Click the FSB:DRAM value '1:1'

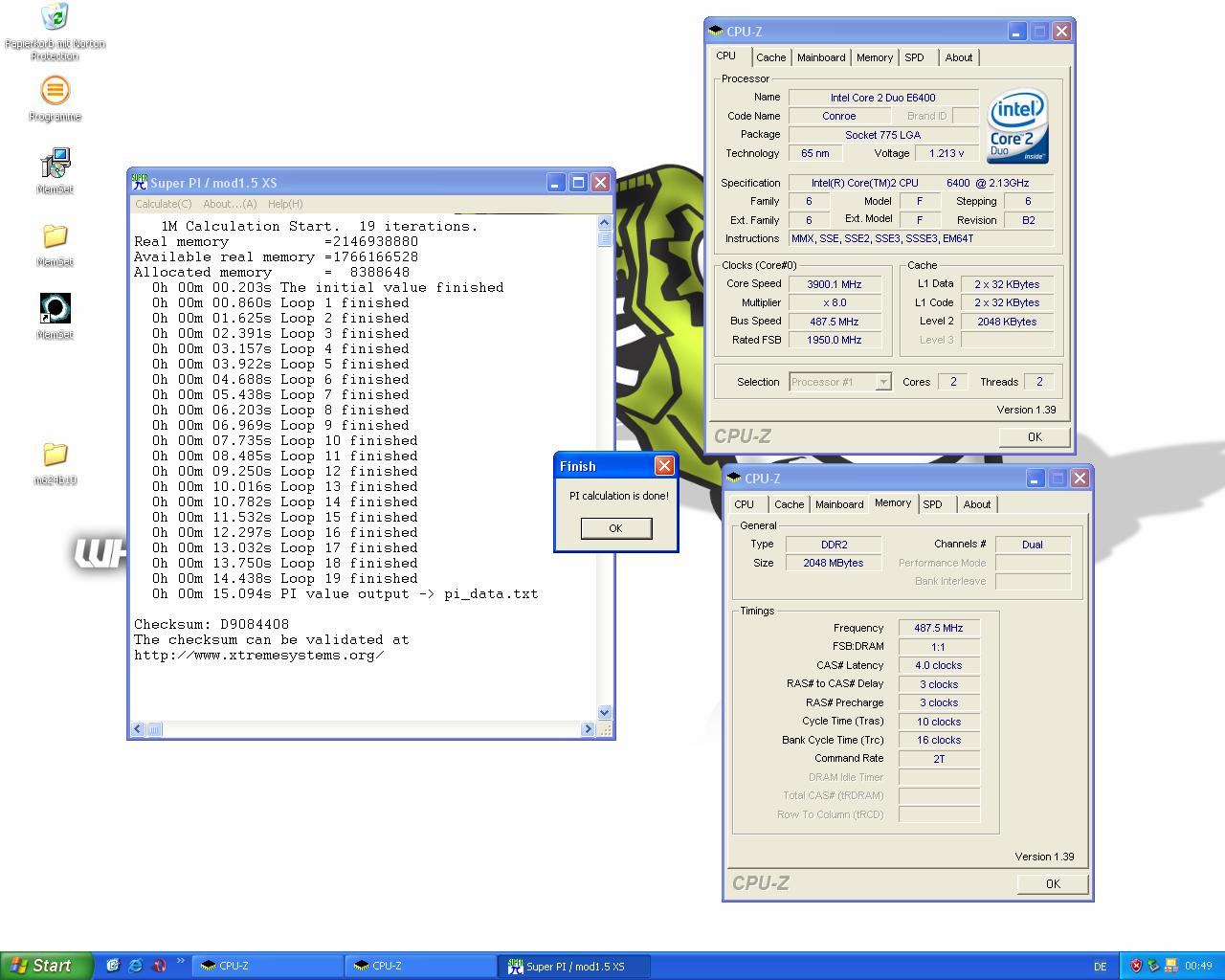[939, 647]
